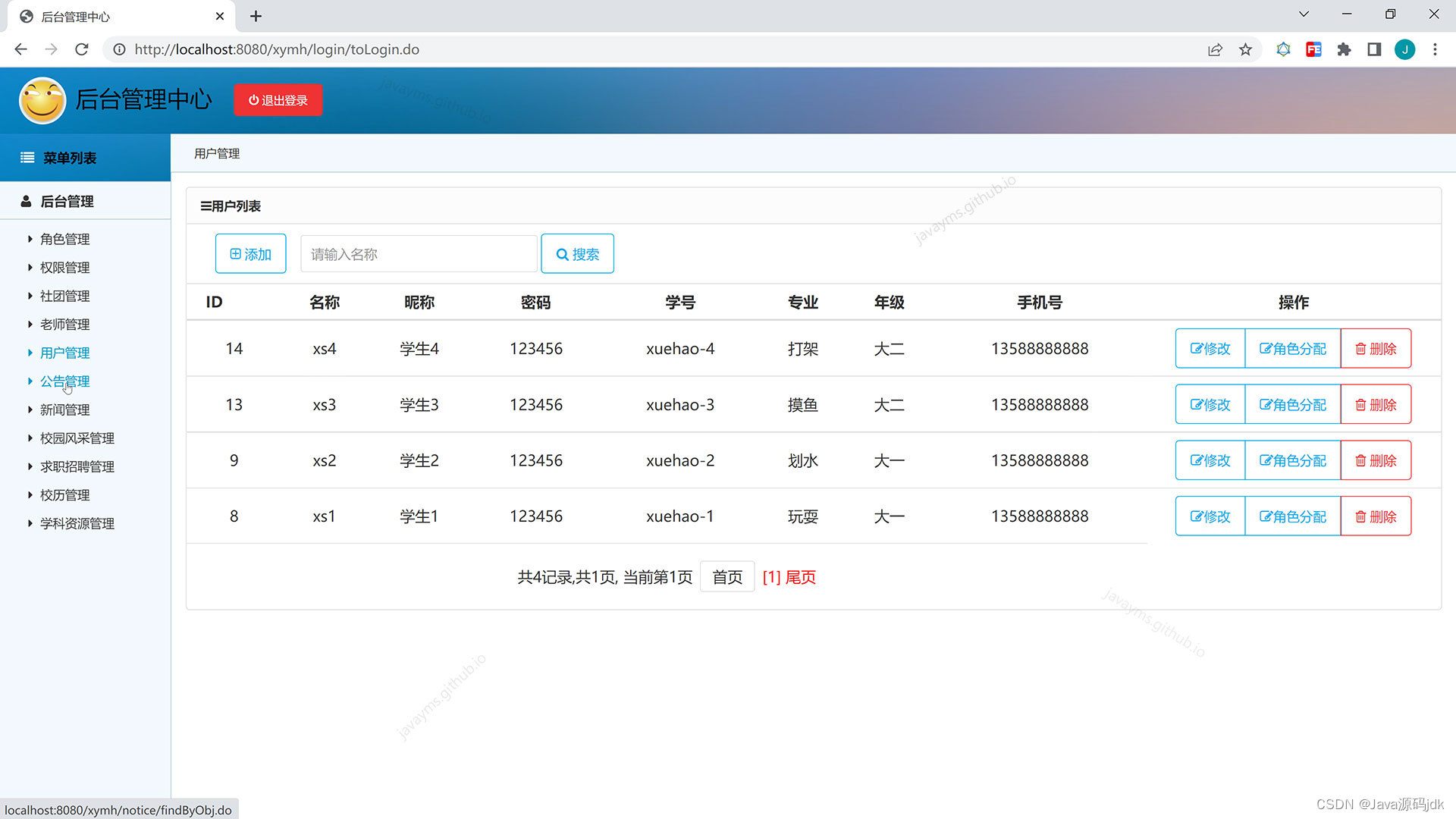1456x819 pixels.
Task: Expand the 角色管理 sidebar item
Action: 64,239
